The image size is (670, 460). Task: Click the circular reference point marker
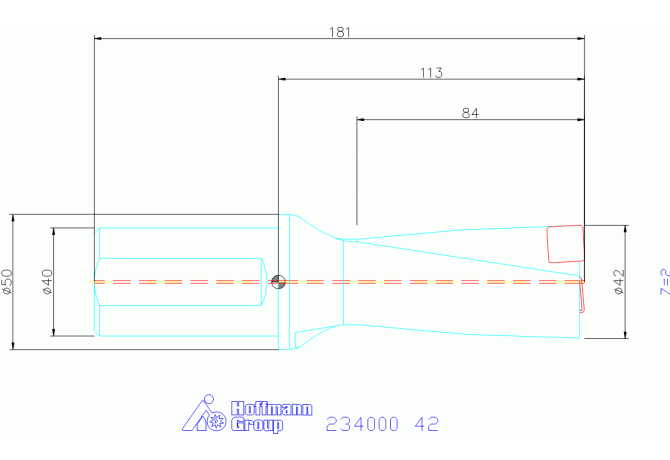[278, 281]
